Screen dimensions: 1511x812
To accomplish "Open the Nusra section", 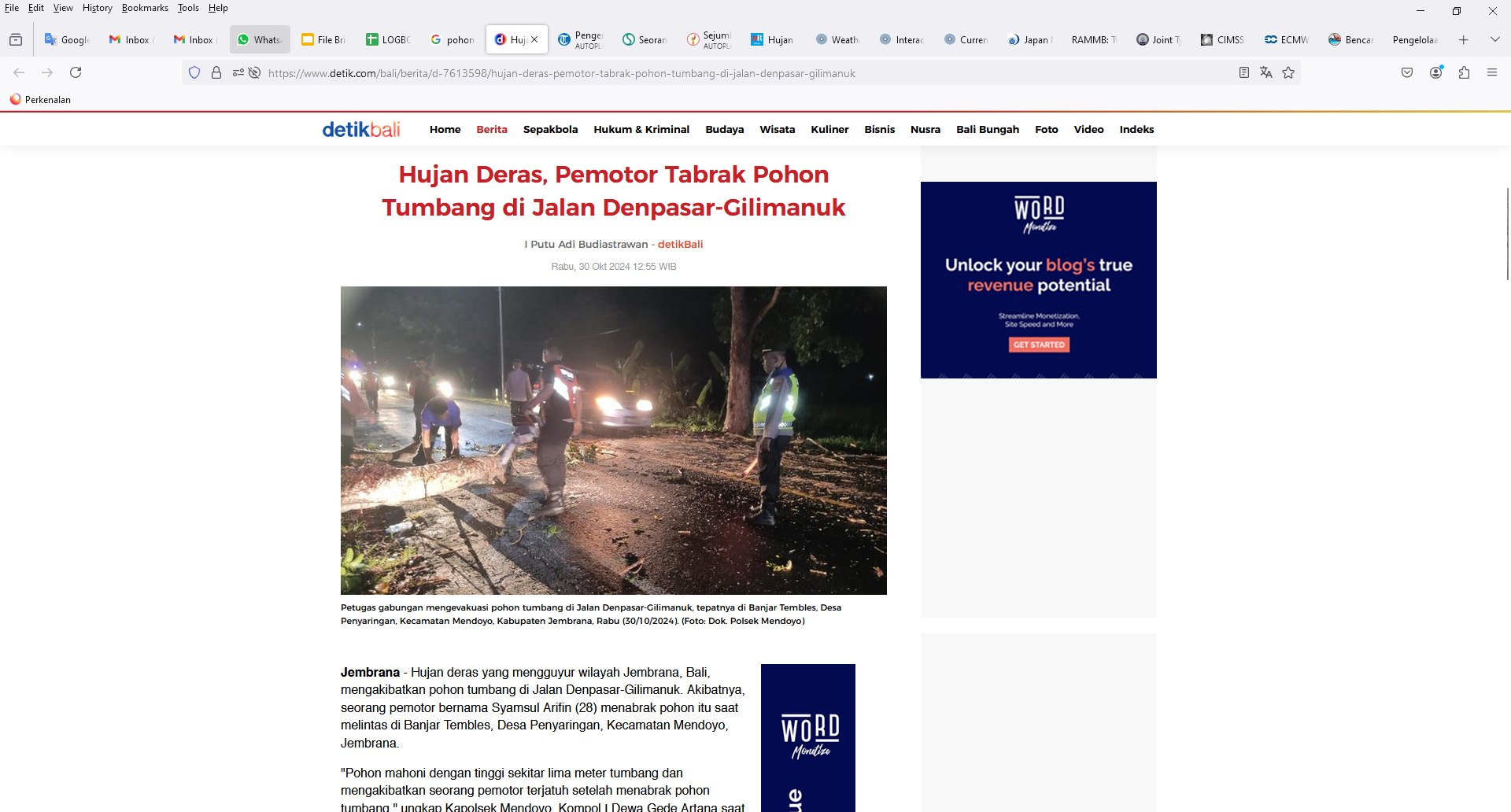I will pos(925,129).
